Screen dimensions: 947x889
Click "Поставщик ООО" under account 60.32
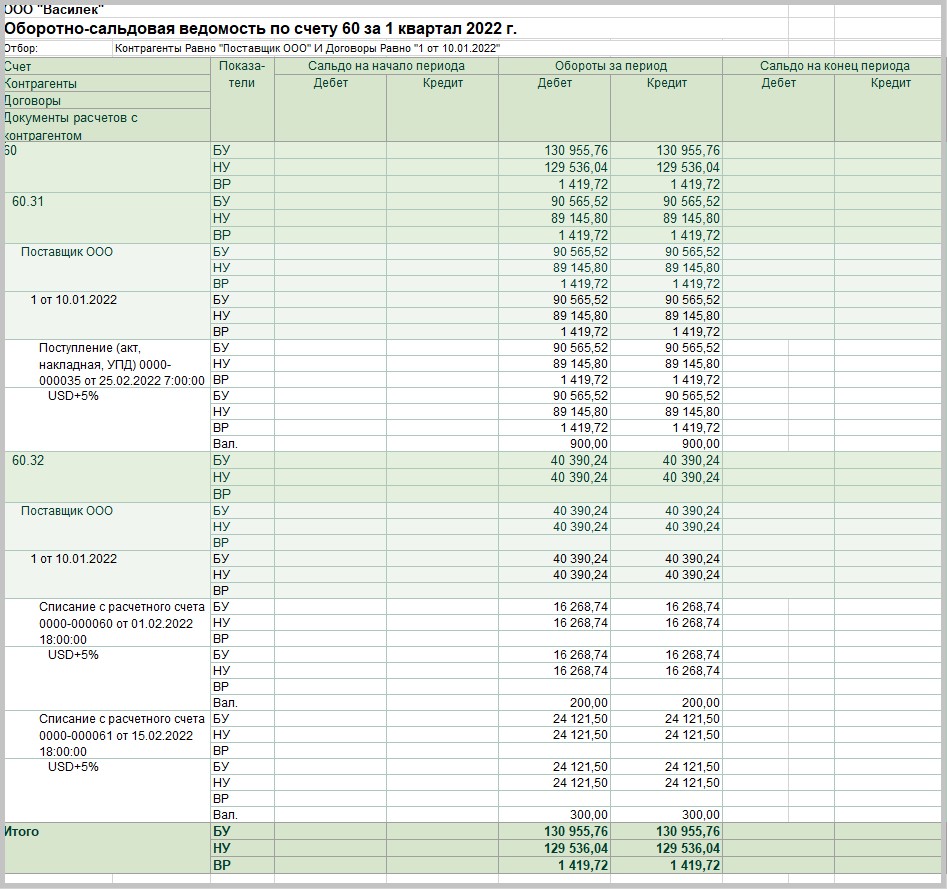(x=67, y=511)
